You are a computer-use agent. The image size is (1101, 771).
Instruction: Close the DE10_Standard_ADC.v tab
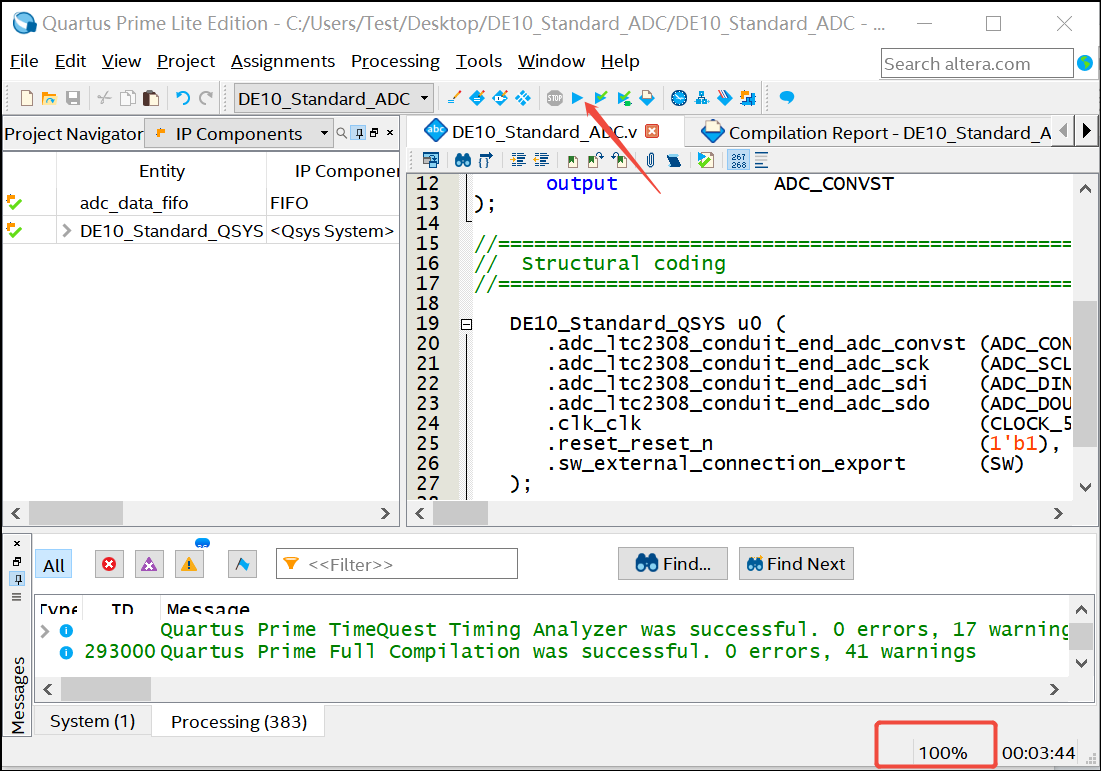point(652,131)
